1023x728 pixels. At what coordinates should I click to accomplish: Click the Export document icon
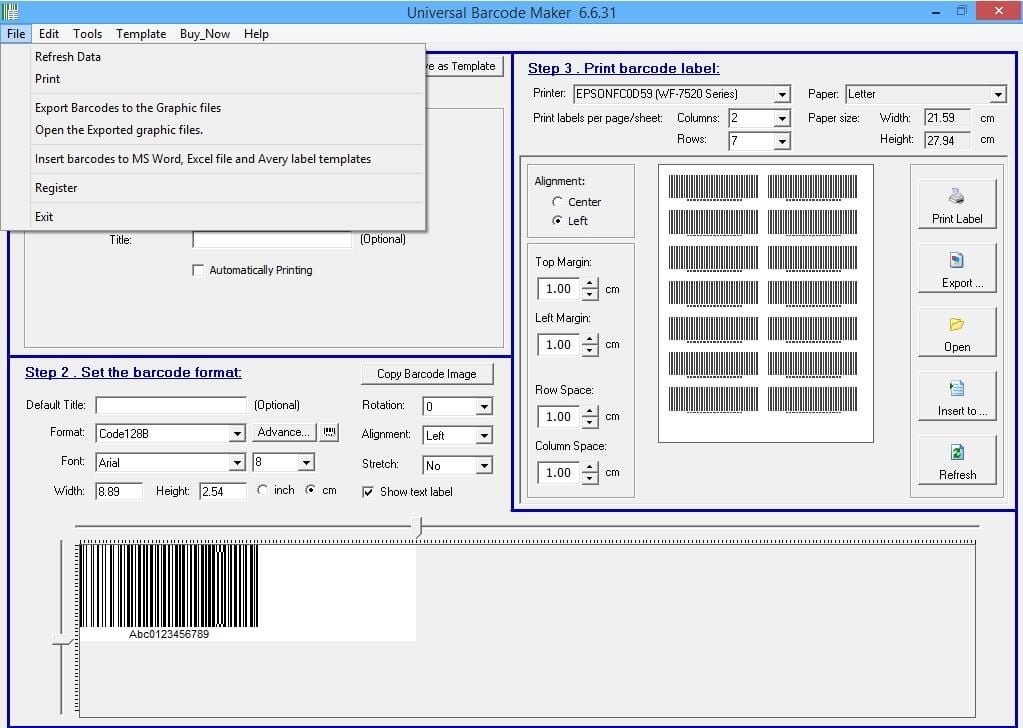pyautogui.click(x=956, y=260)
